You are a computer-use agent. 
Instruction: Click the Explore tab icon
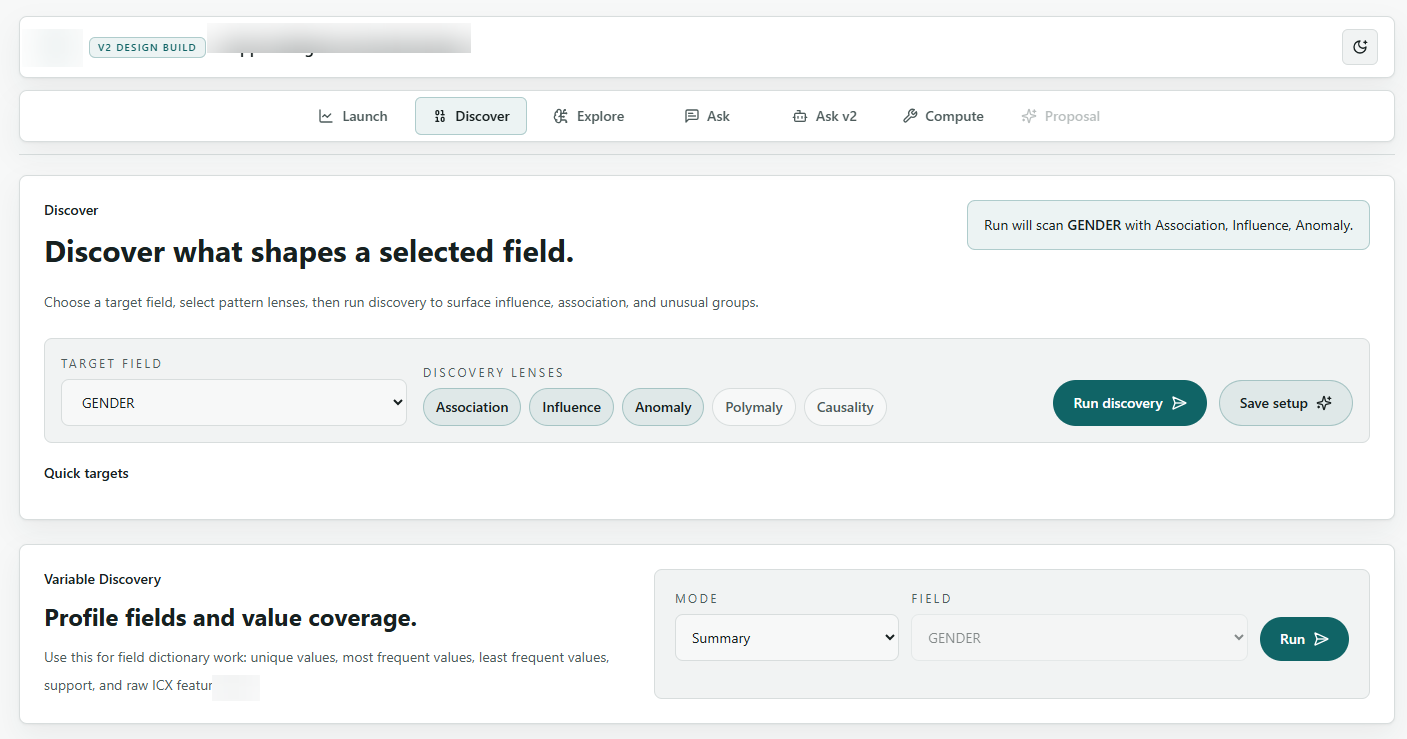(x=561, y=116)
